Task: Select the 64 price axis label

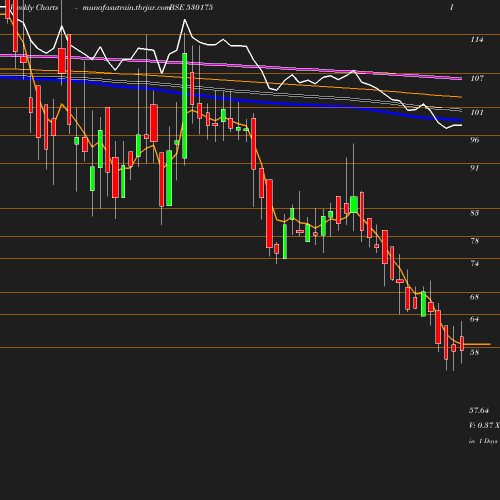Action: pos(475,319)
